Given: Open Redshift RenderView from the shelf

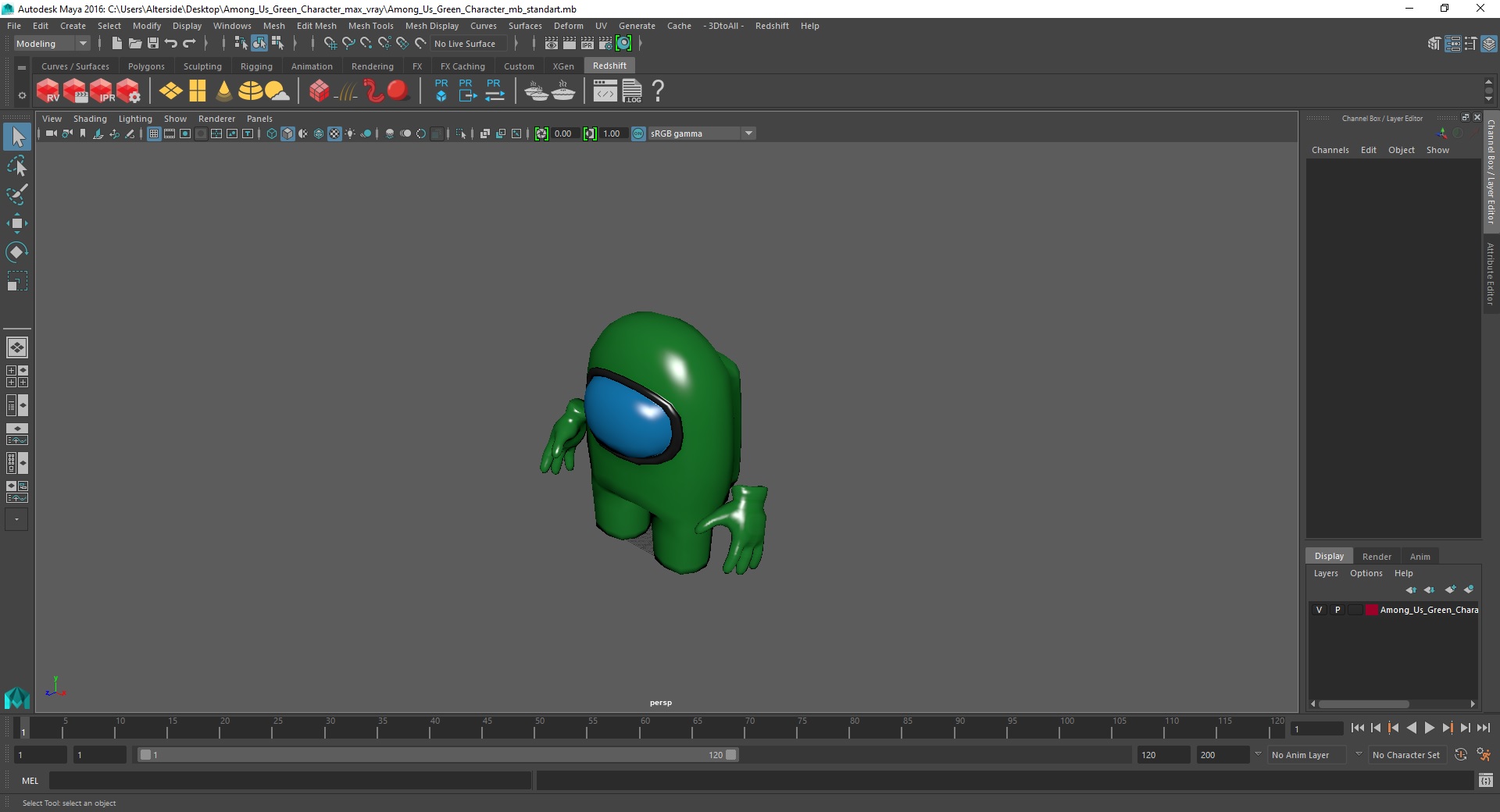Looking at the screenshot, I should point(48,91).
